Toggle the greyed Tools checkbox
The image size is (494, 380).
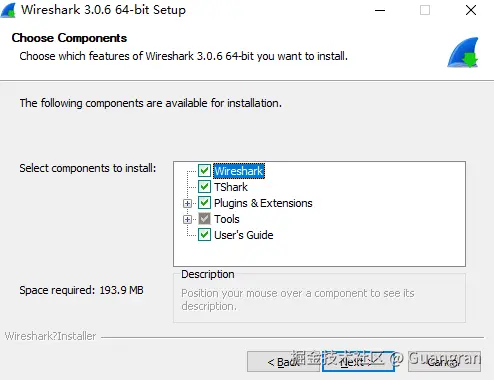(204, 219)
